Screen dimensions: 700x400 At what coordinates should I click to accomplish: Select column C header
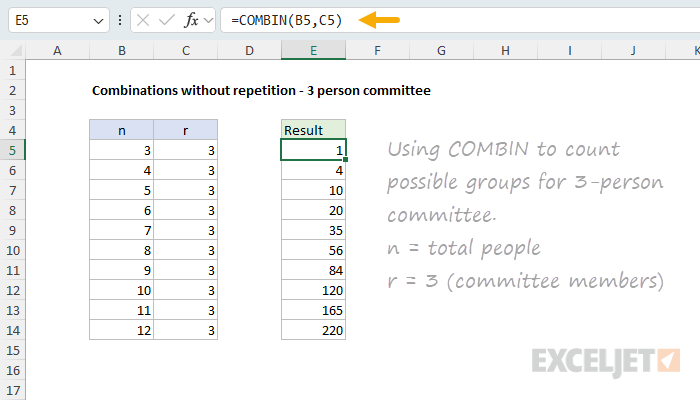(186, 50)
